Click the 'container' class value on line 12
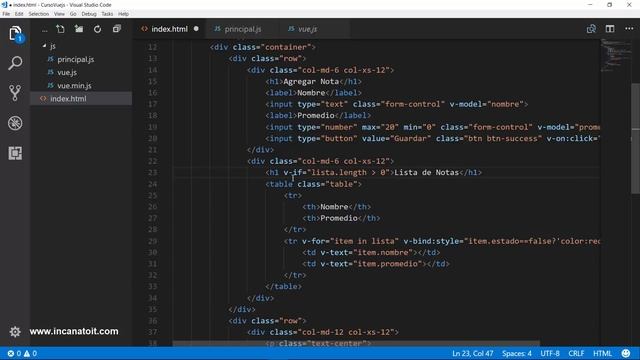Image resolution: width=640 pixels, height=360 pixels. click(286, 47)
